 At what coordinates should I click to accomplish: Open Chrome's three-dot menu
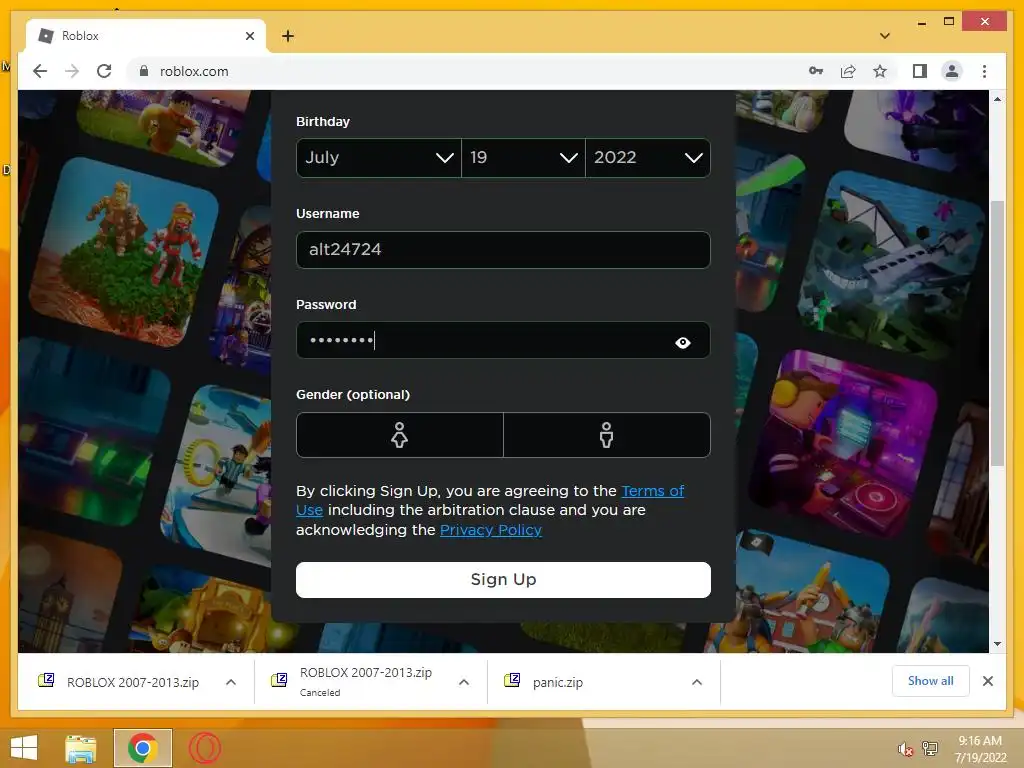coord(984,71)
